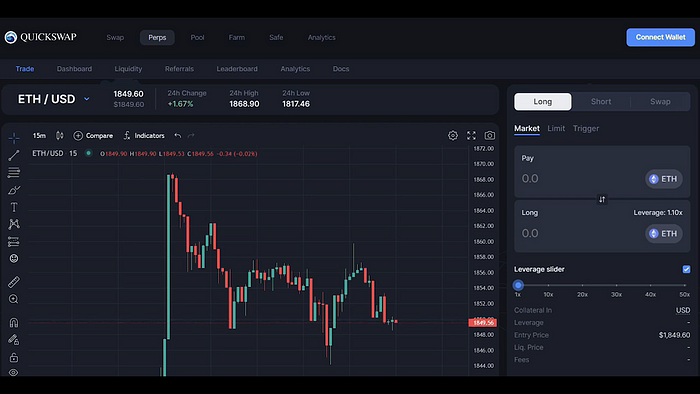Go to the Trade sub-tab
The height and width of the screenshot is (394, 700).
click(25, 69)
